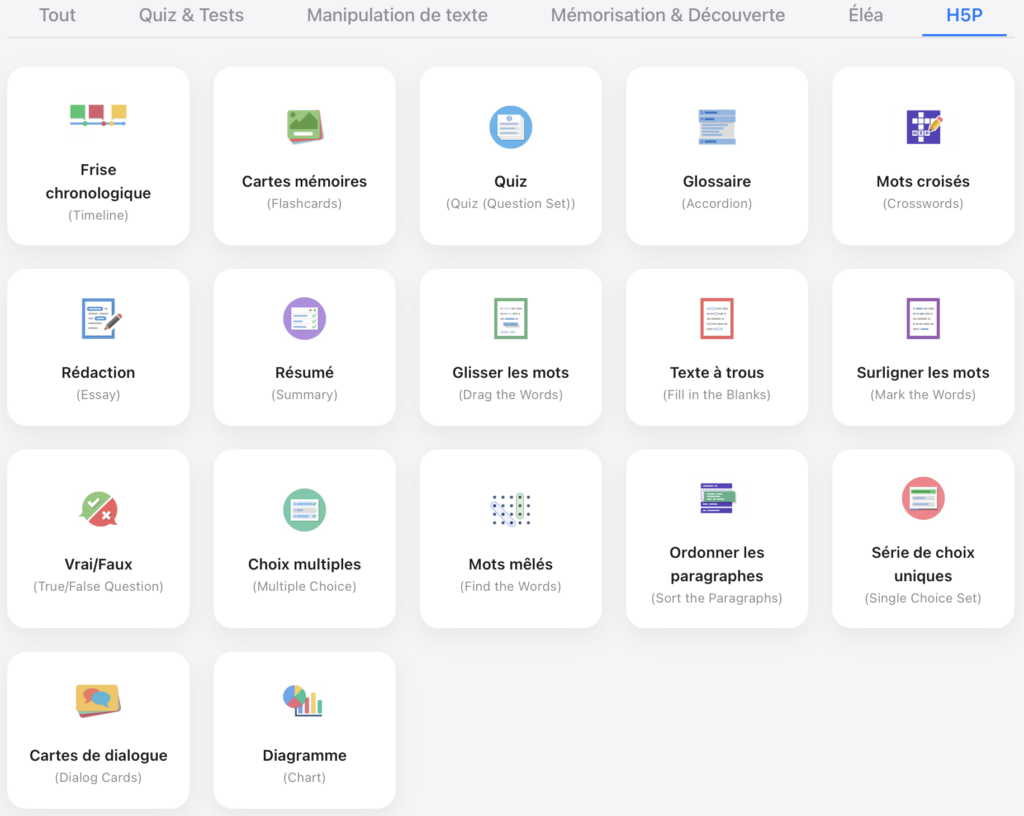Choose the Choix multiples label
The height and width of the screenshot is (816, 1024).
tap(304, 564)
